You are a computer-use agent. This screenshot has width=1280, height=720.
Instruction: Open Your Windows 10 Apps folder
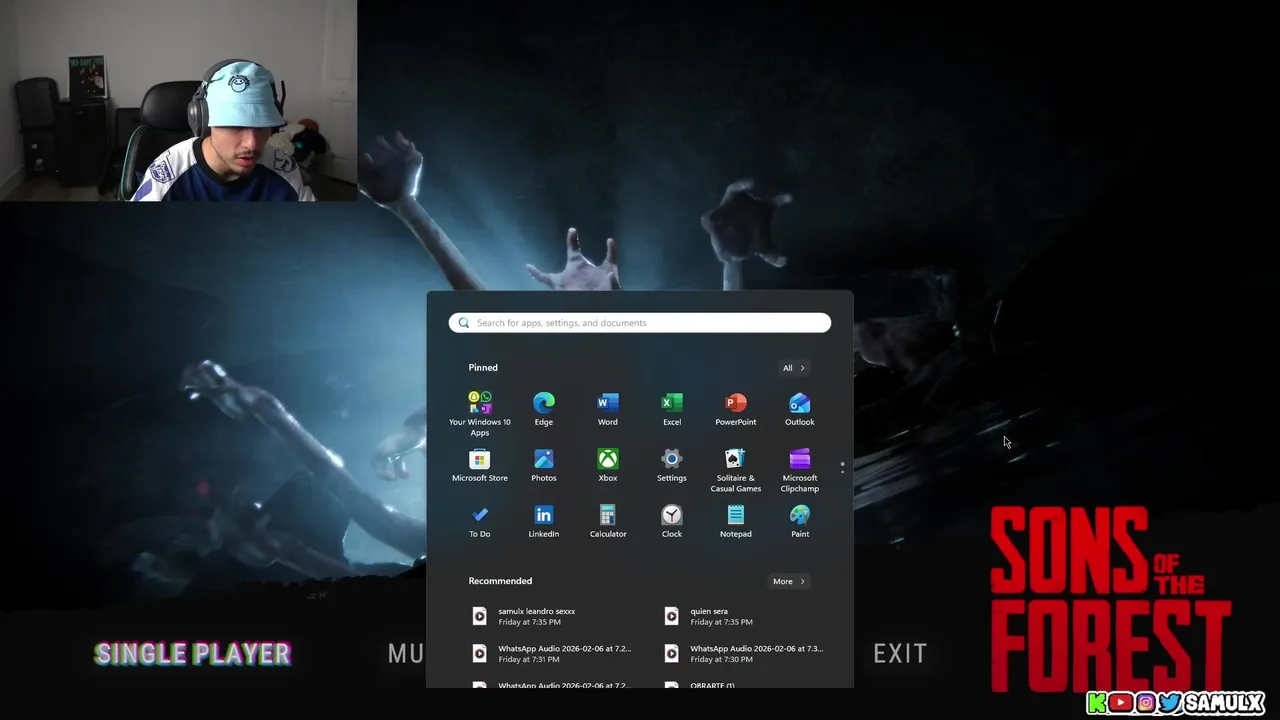(480, 413)
